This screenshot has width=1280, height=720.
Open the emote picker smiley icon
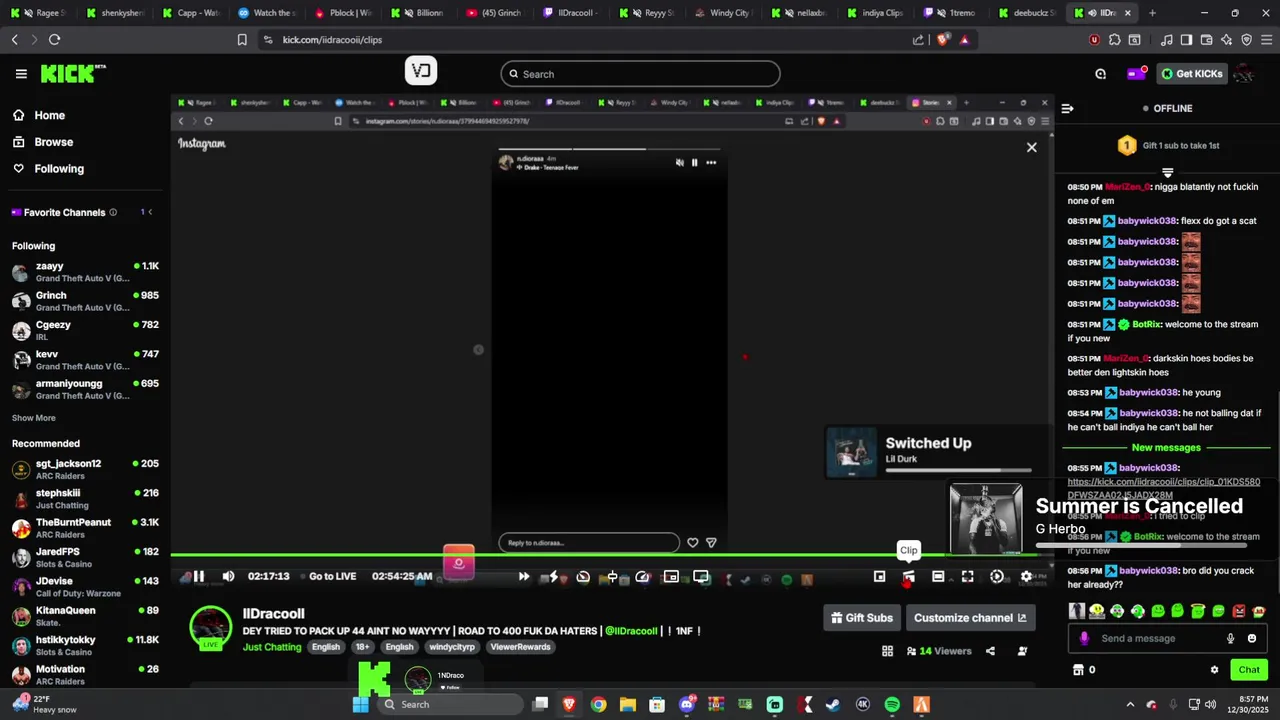click(x=1252, y=639)
